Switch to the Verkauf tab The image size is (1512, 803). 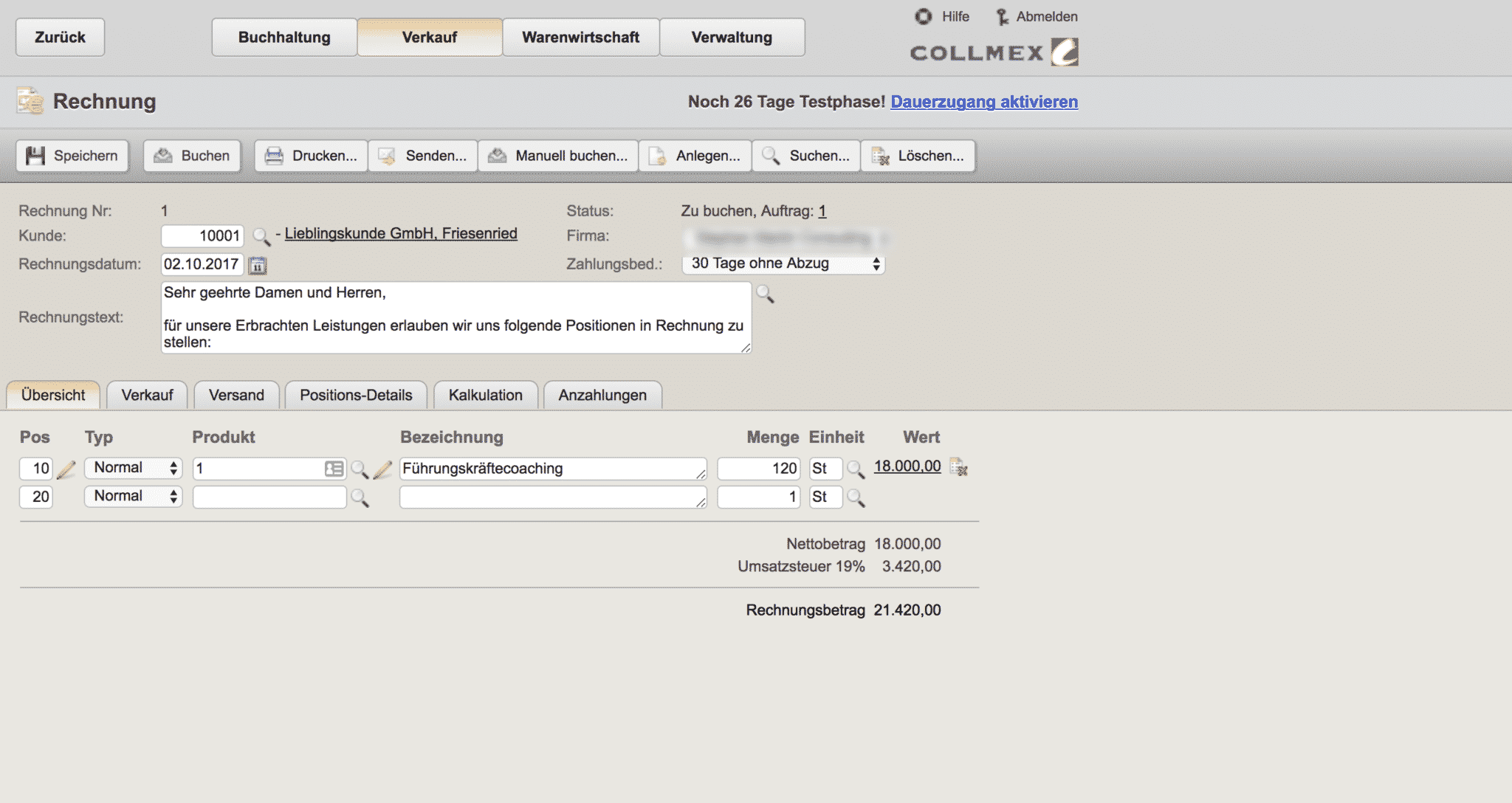[x=147, y=394]
